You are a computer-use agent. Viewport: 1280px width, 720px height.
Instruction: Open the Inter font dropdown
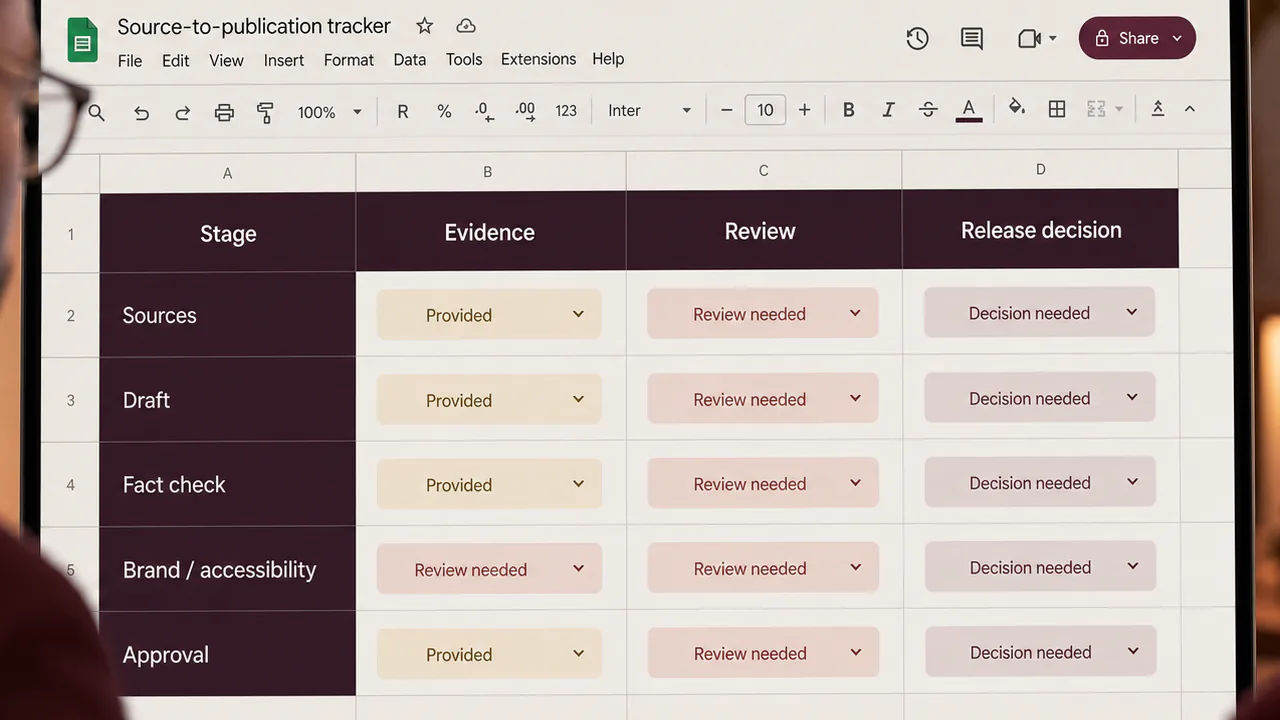(x=649, y=111)
